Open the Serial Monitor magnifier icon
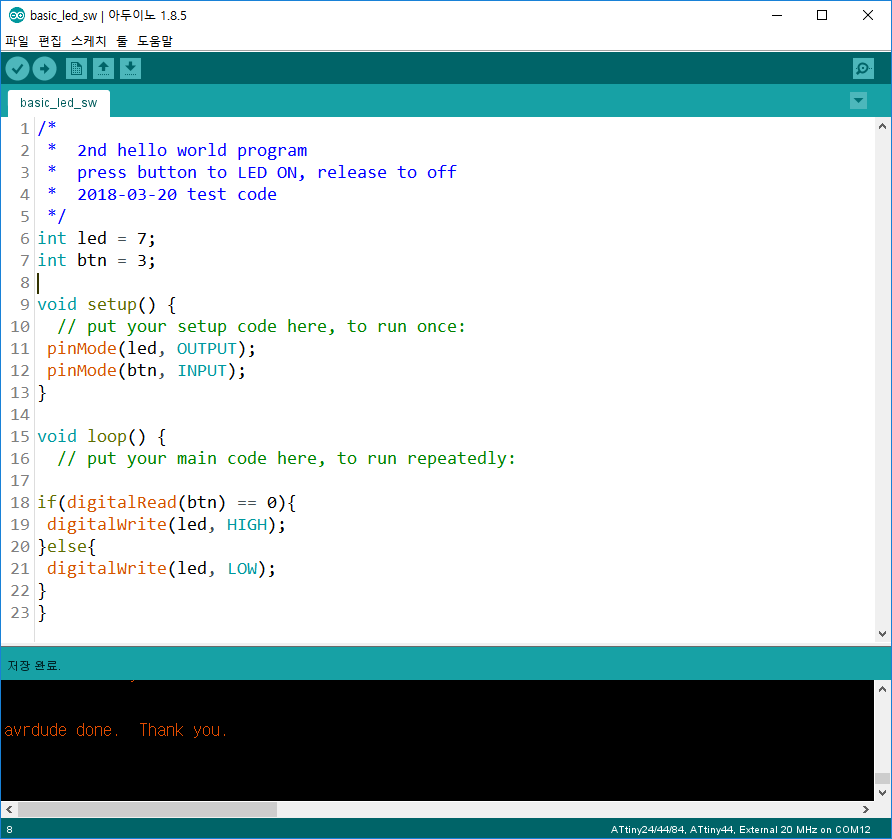The image size is (892, 839). coord(863,69)
